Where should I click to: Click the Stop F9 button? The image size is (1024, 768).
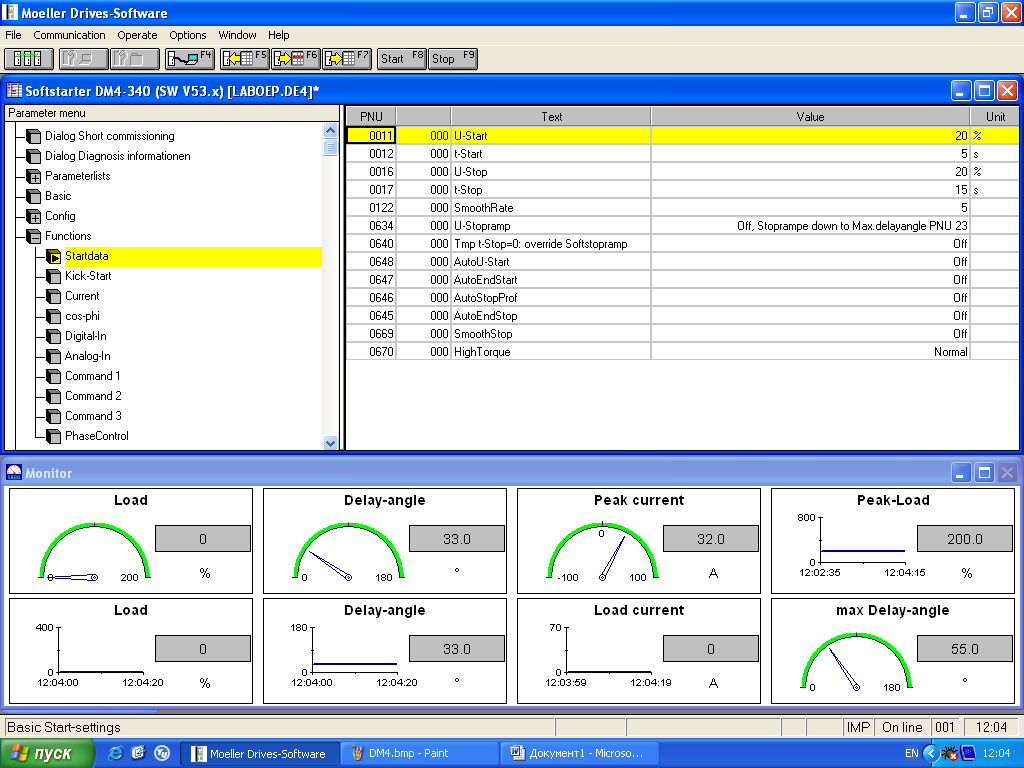[453, 59]
